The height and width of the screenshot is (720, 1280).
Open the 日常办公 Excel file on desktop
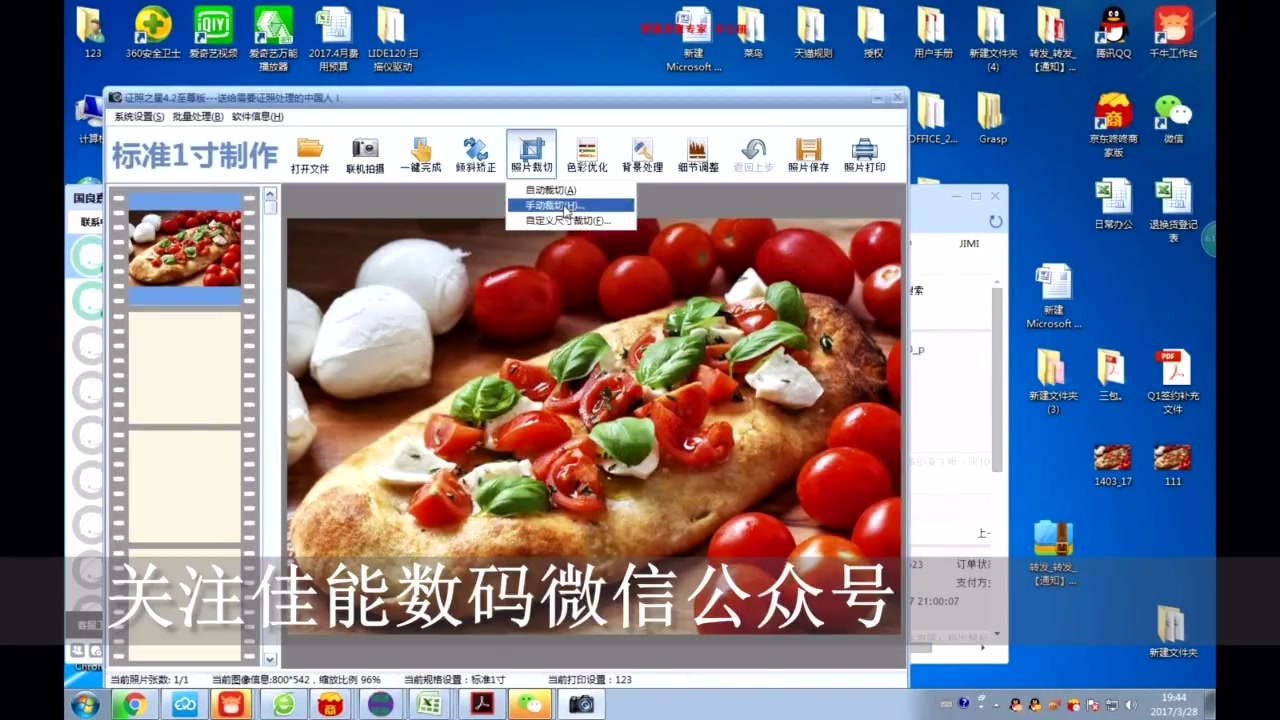pos(1113,204)
